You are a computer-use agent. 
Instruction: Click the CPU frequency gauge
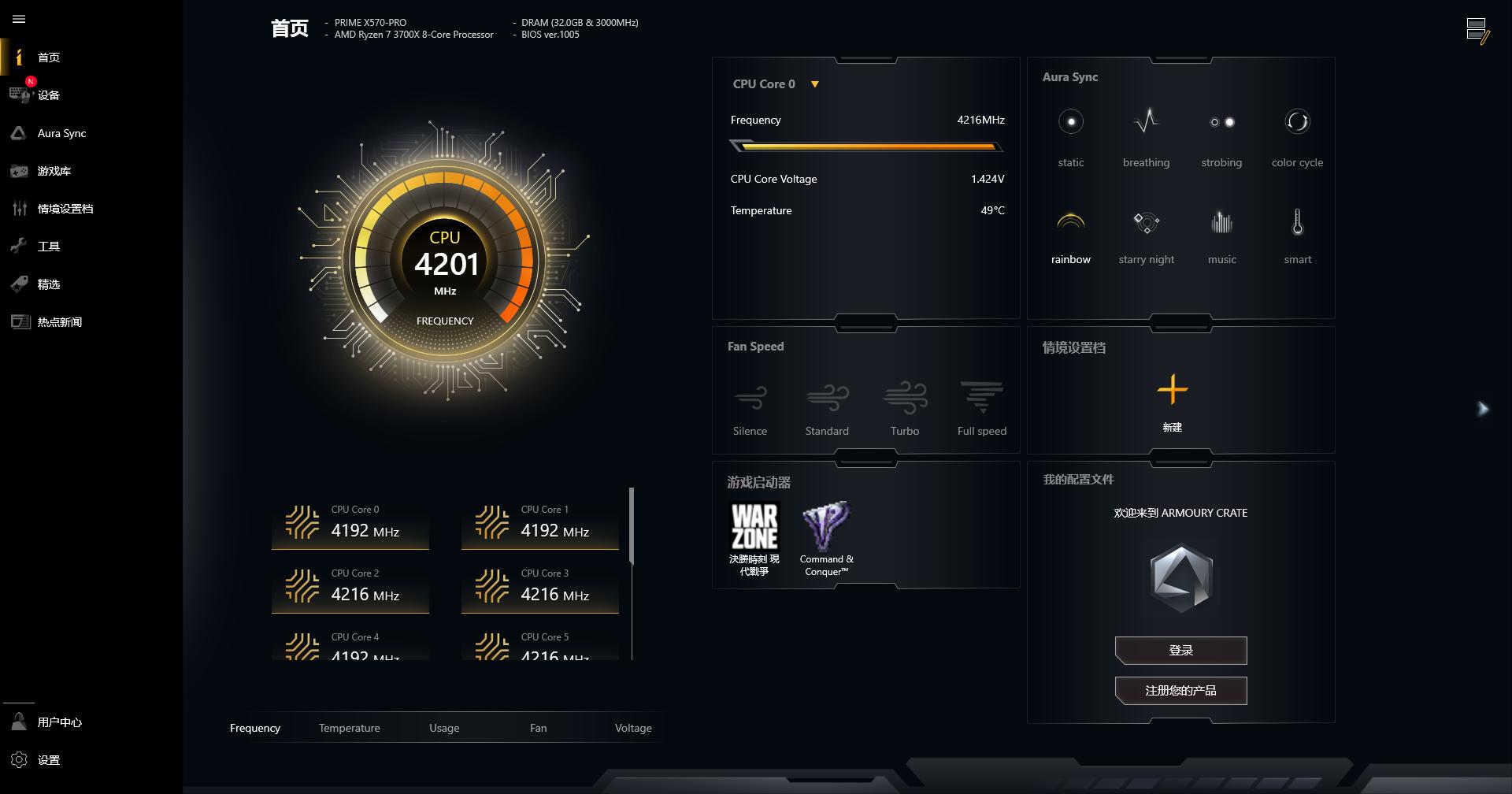click(x=445, y=263)
